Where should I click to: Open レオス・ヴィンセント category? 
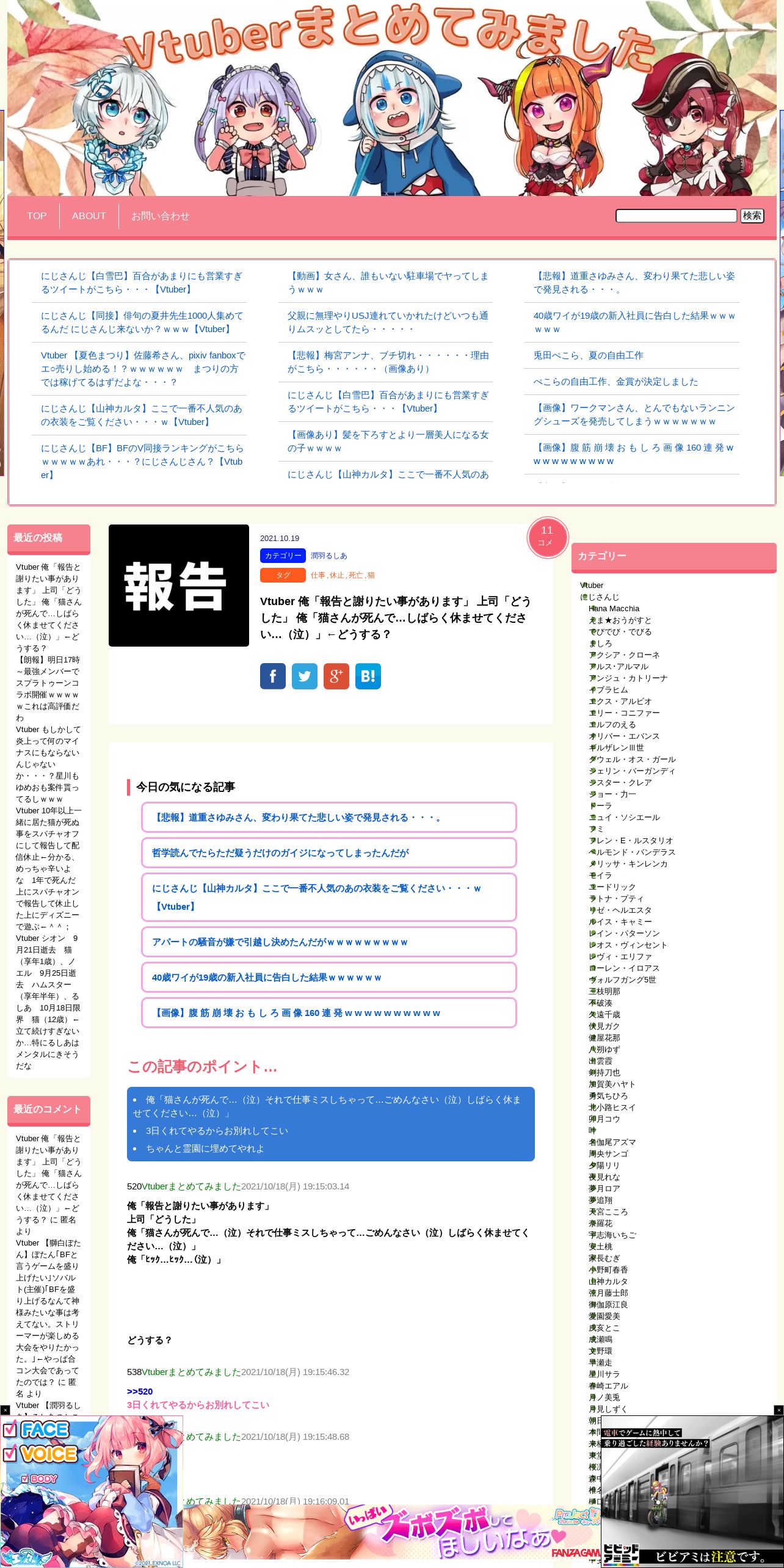pyautogui.click(x=628, y=945)
